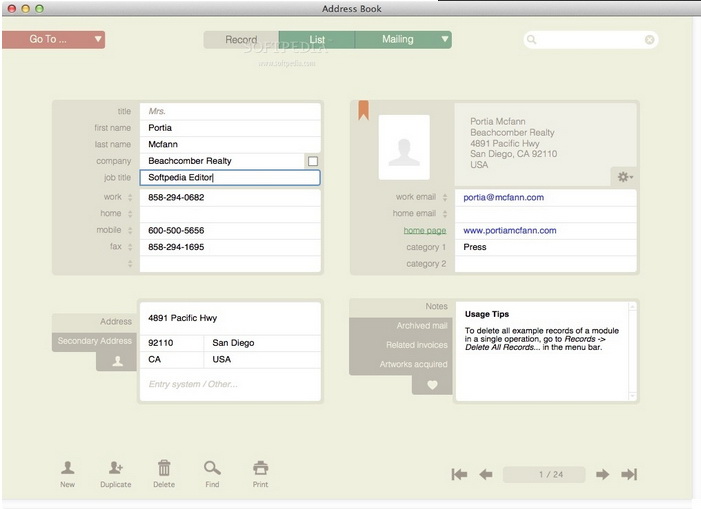Click the fax number 858-294-1695
The width and height of the screenshot is (701, 510).
230,247
